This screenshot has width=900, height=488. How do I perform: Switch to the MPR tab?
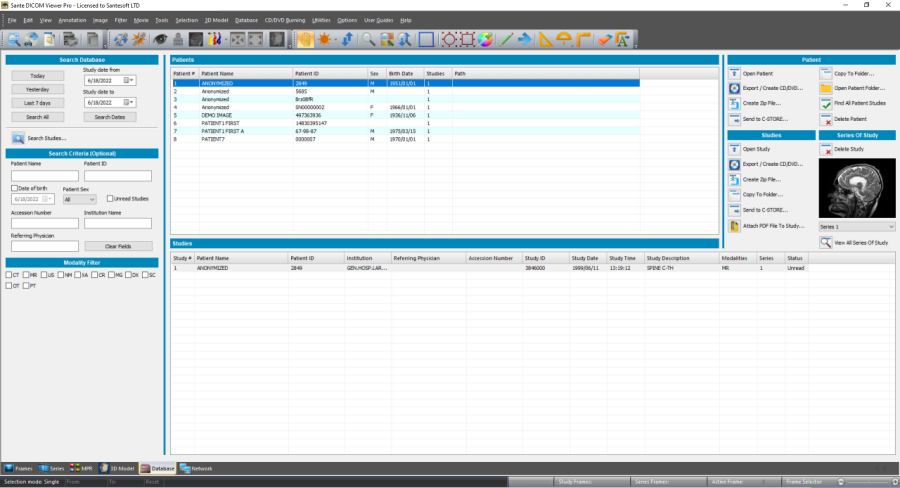[84, 468]
